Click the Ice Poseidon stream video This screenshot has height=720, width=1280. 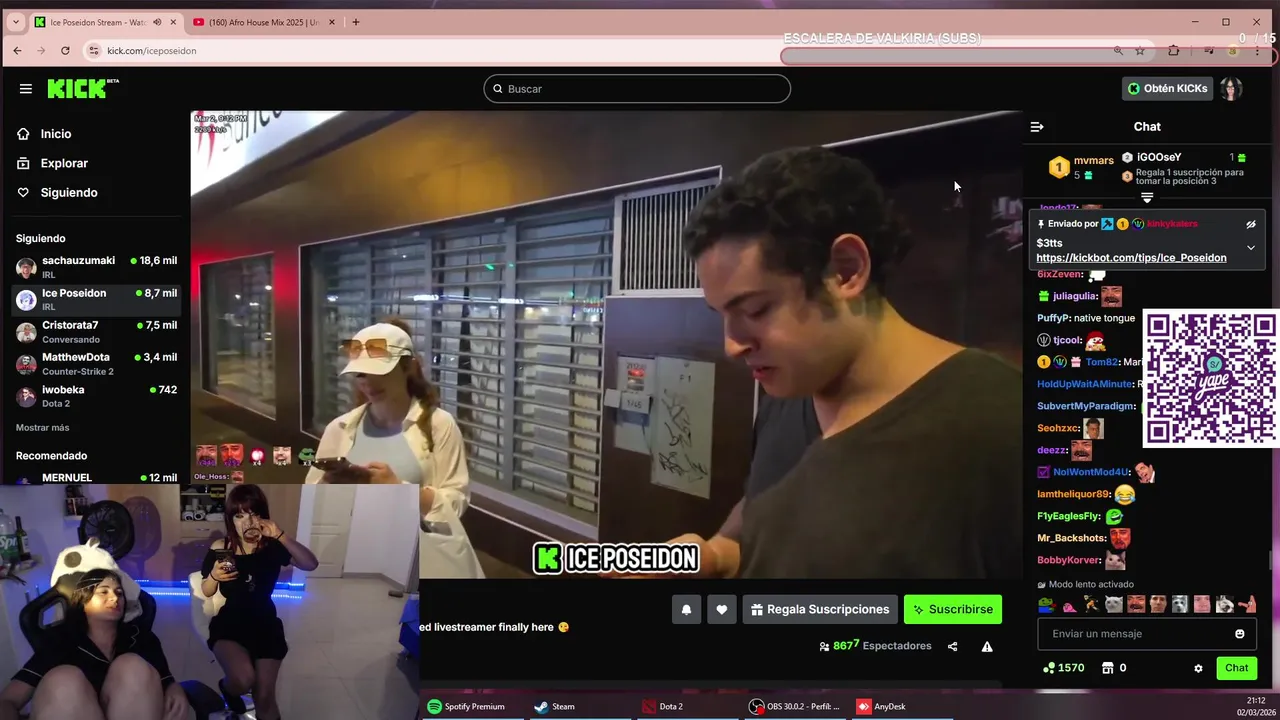click(606, 344)
